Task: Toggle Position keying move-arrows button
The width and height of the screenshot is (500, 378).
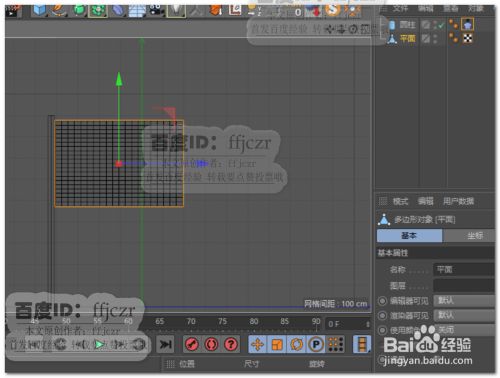Action: pos(258,344)
